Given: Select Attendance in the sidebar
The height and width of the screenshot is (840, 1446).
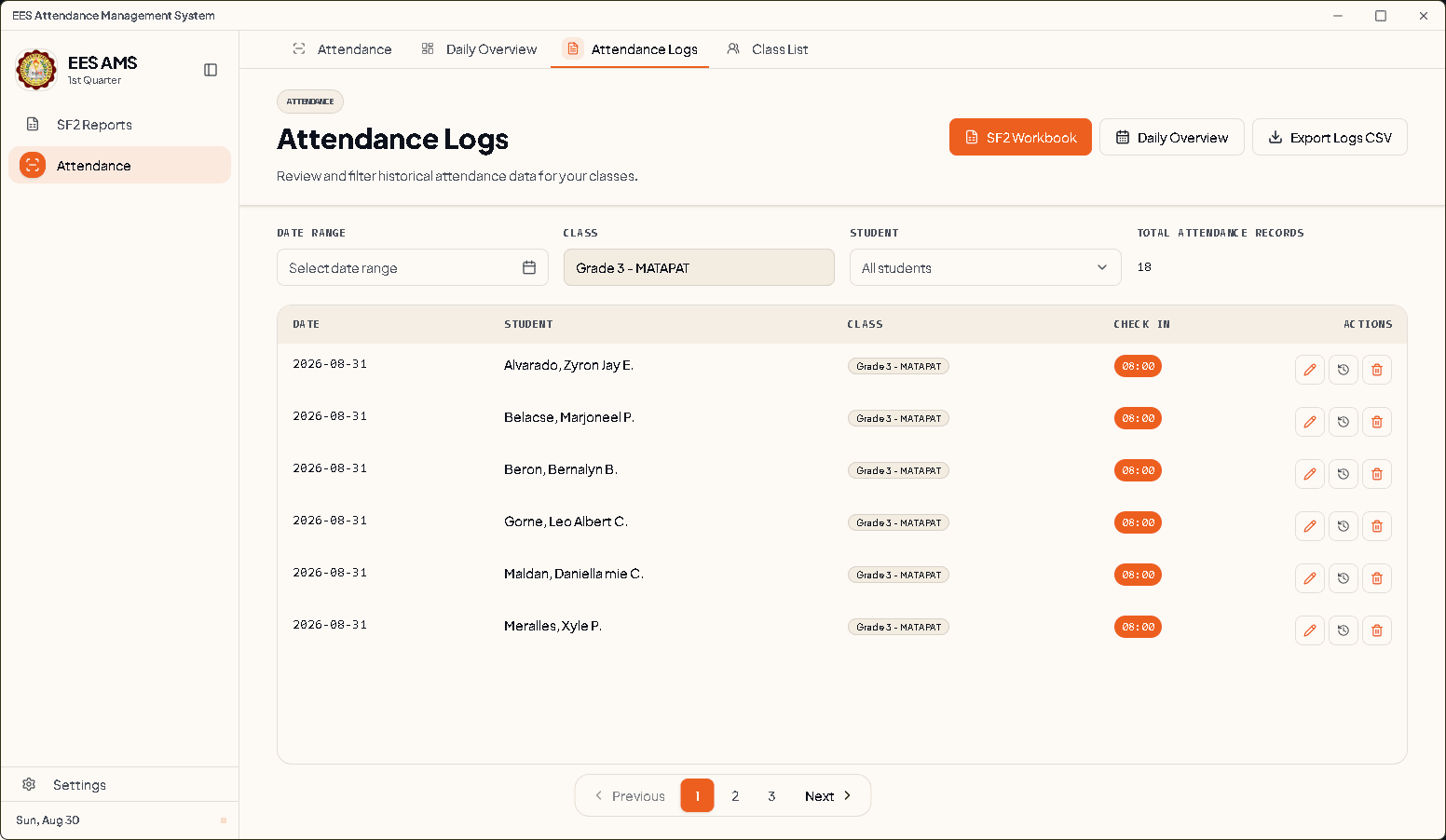Looking at the screenshot, I should 119,166.
